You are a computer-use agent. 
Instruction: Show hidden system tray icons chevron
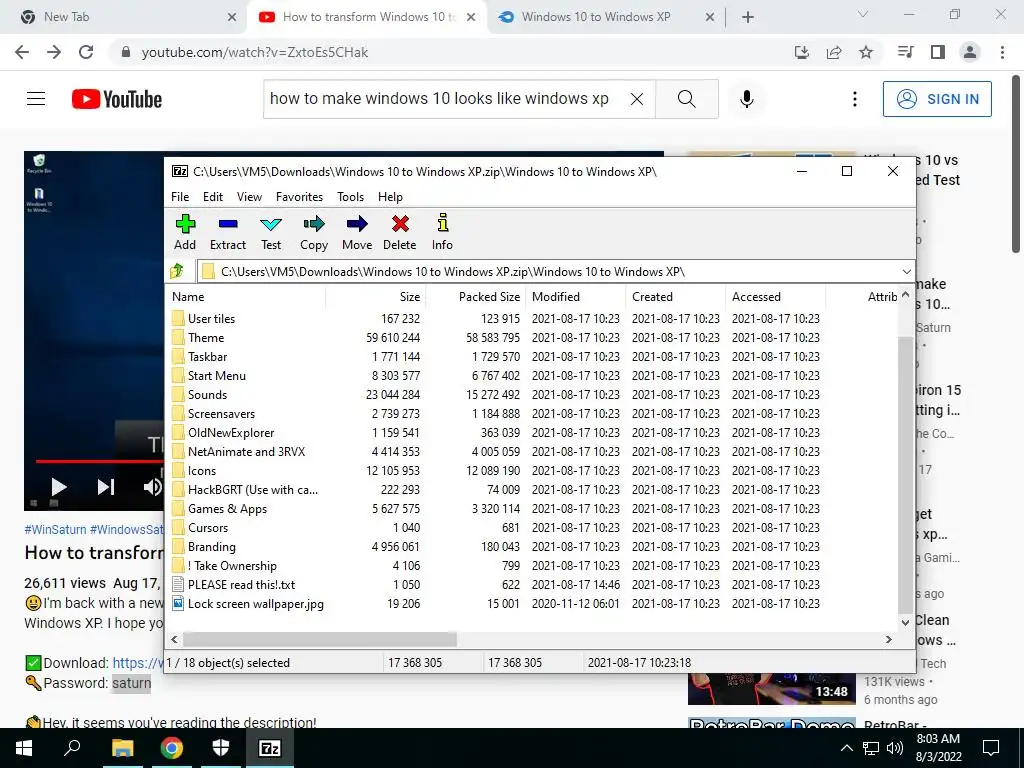point(846,748)
